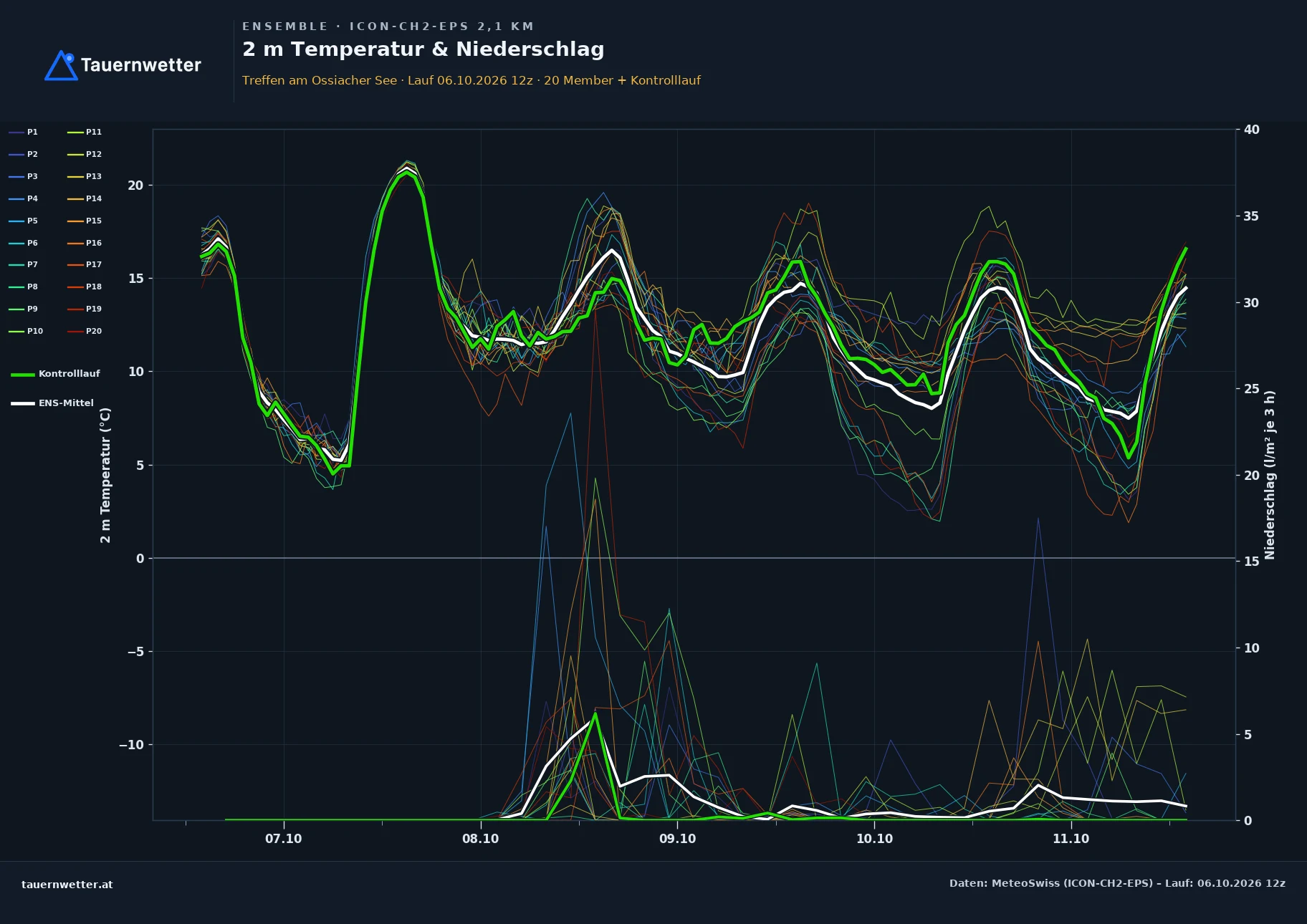Click the tauernwetter.at footer link
1307x924 pixels.
pyautogui.click(x=67, y=885)
